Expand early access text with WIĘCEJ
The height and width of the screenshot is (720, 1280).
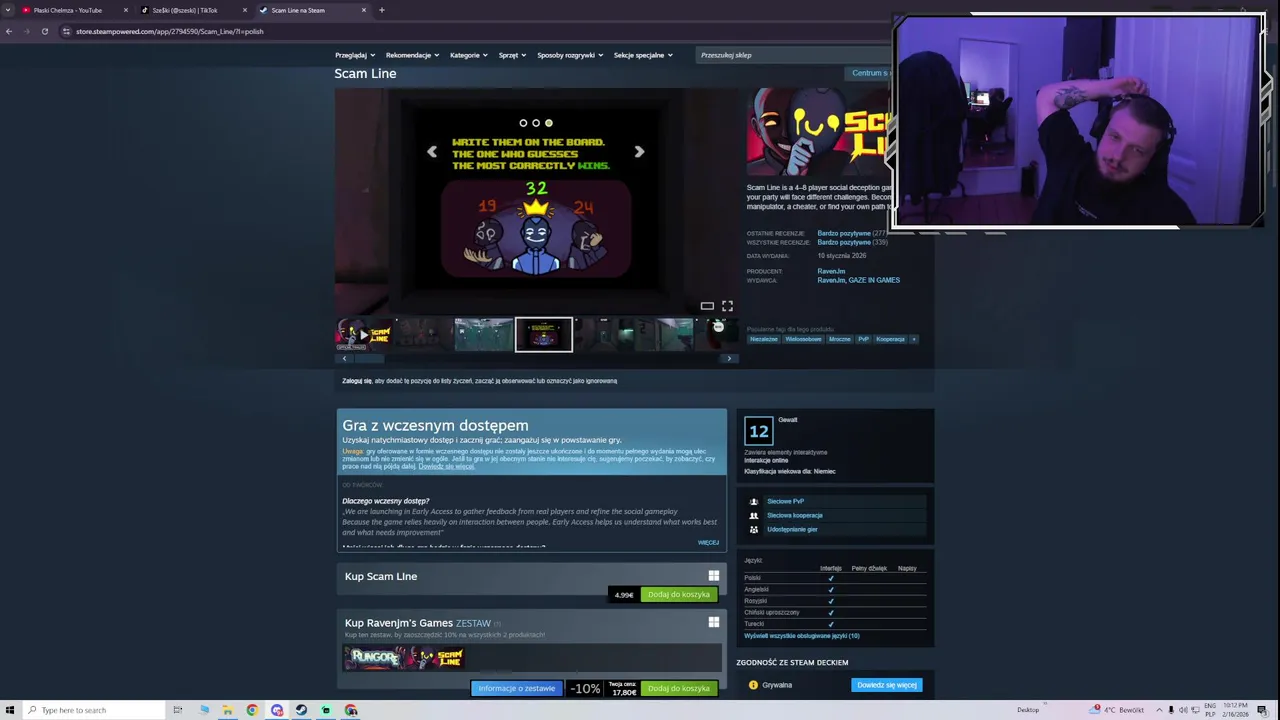coord(708,542)
